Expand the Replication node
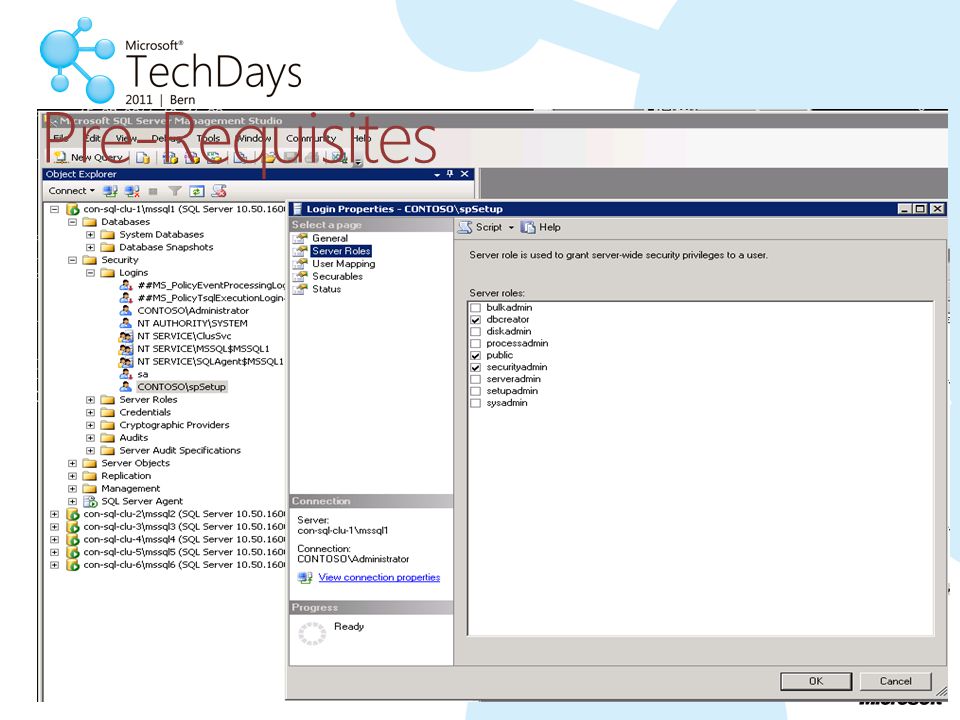The height and width of the screenshot is (720, 960). click(72, 476)
